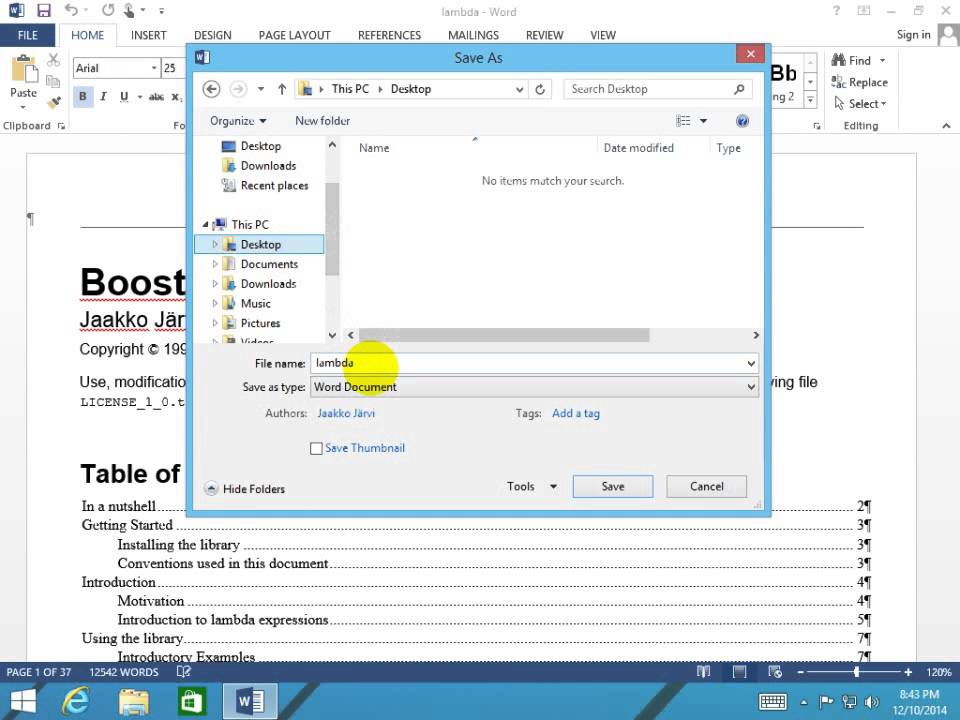Open the Arial font name dropdown
The height and width of the screenshot is (720, 960).
point(154,68)
